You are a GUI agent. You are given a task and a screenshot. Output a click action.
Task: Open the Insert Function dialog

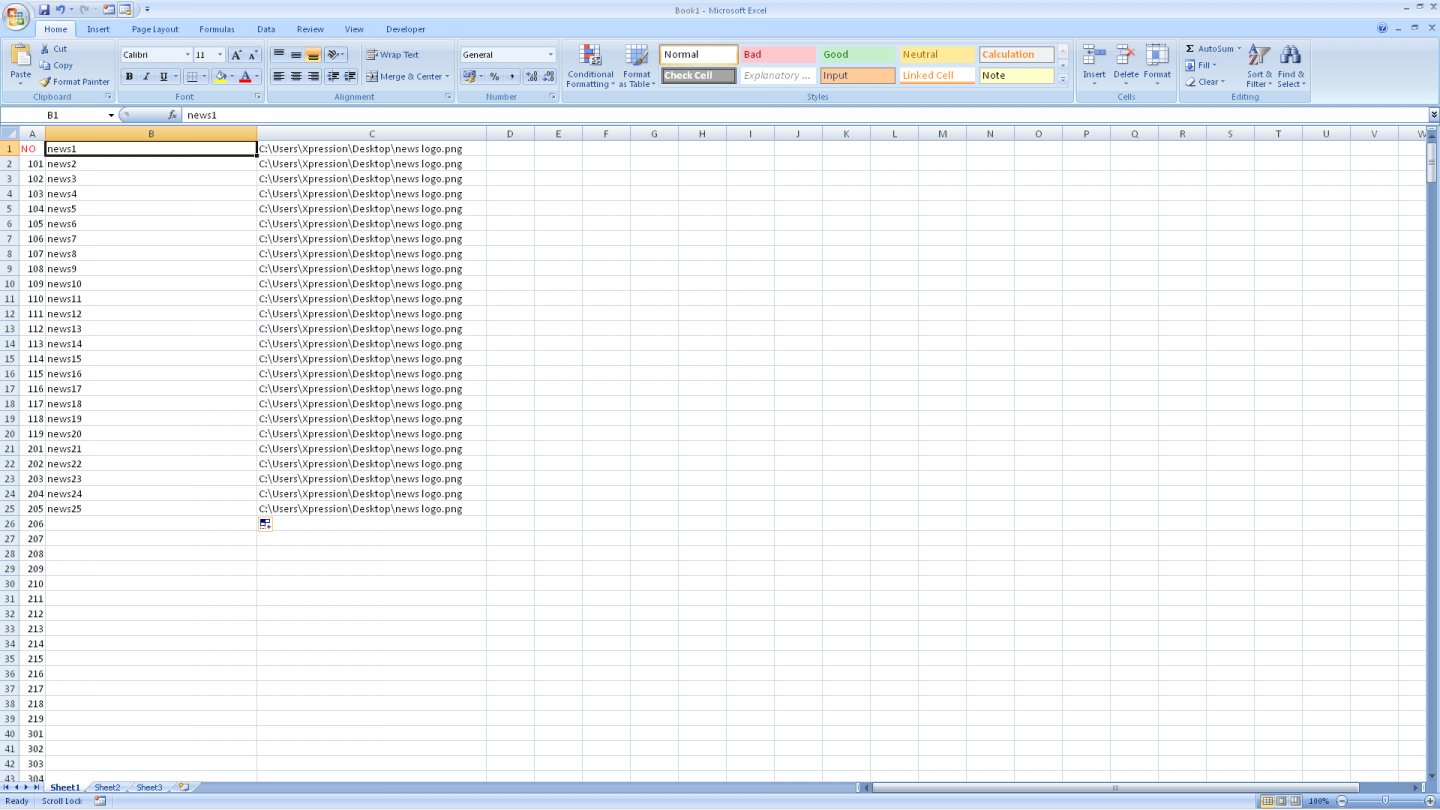173,115
